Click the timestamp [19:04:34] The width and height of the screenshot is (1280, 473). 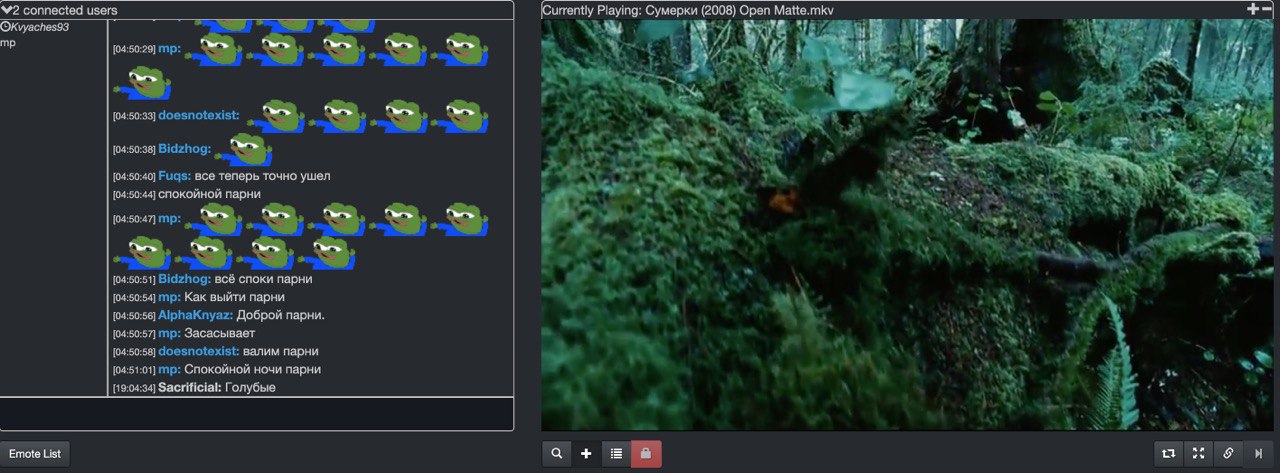tap(134, 388)
